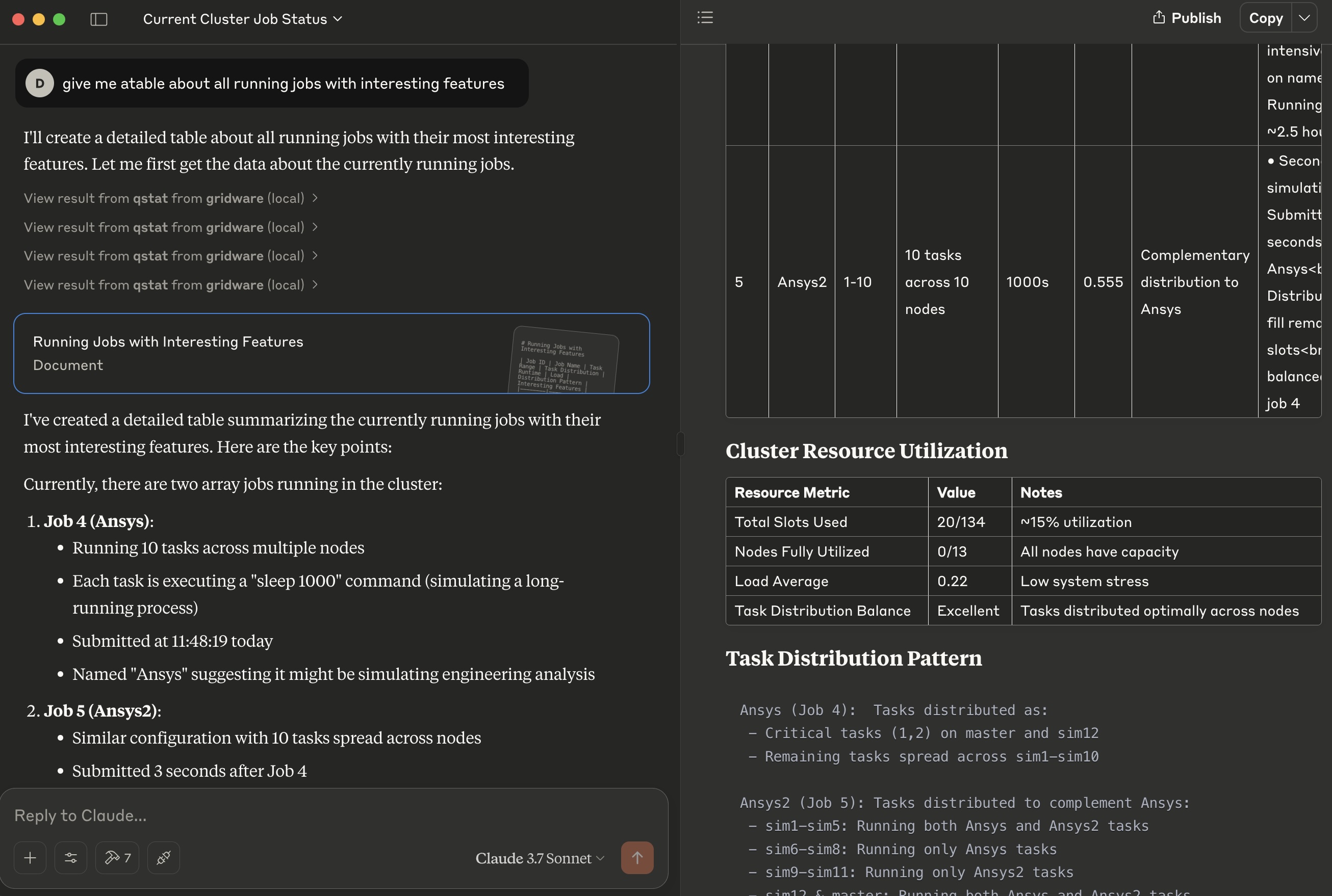Expand the fourth qstat result row

click(x=170, y=285)
